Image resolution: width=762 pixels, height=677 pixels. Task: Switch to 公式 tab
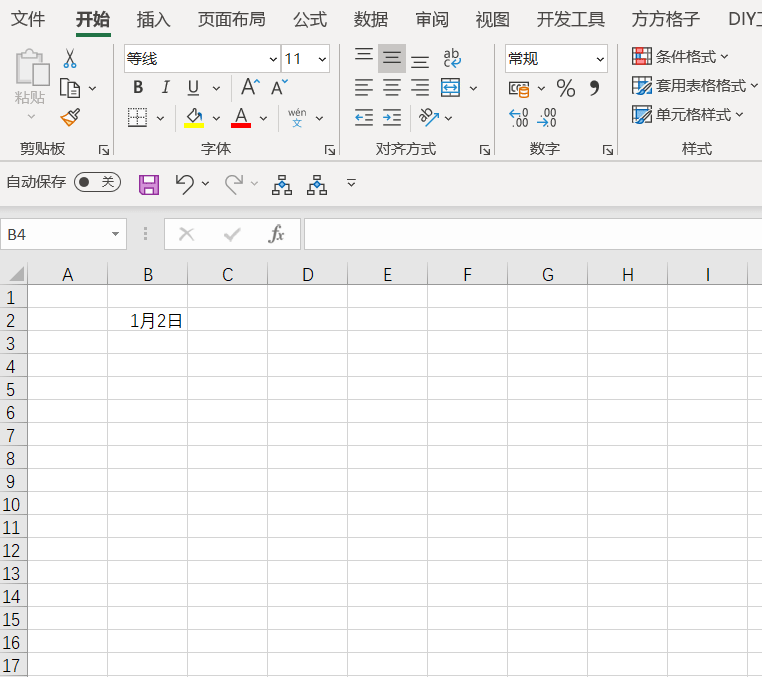310,19
